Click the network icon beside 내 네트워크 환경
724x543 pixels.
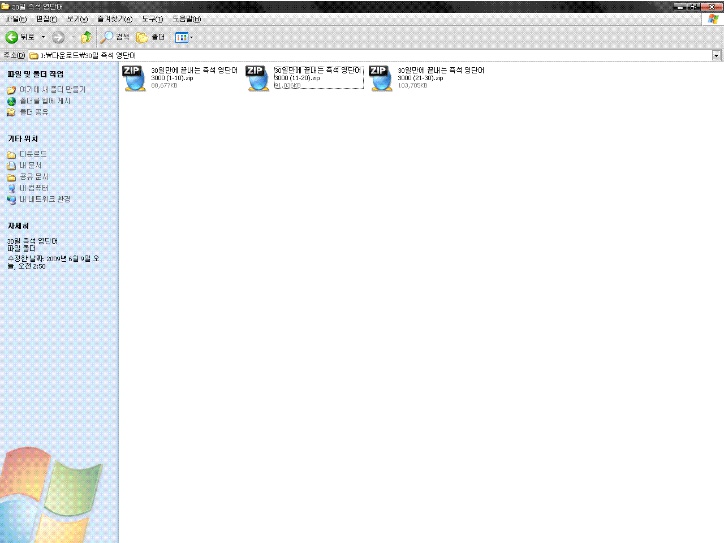[11, 199]
